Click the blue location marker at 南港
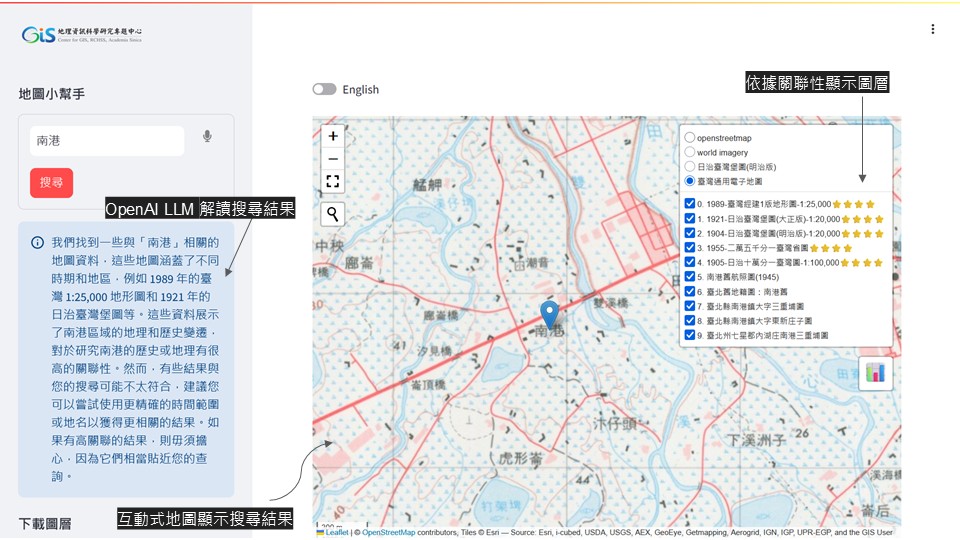 coord(549,314)
